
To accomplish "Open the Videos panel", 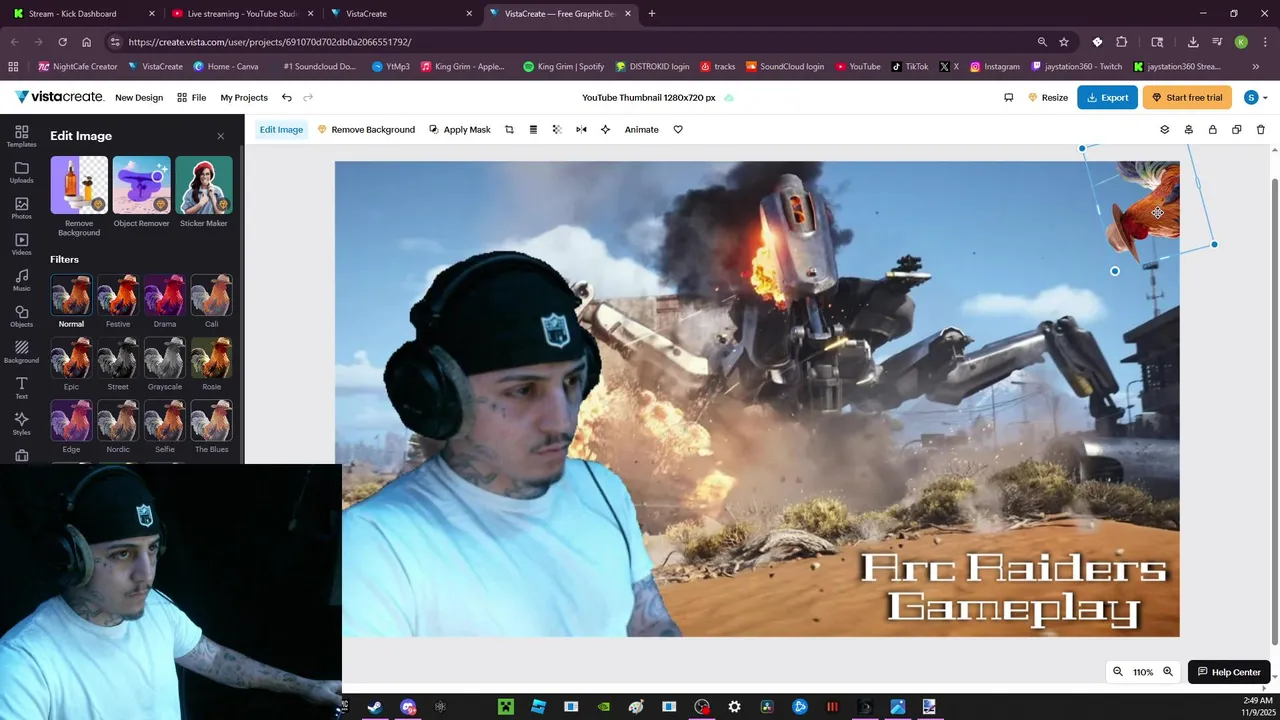I will click(21, 244).
